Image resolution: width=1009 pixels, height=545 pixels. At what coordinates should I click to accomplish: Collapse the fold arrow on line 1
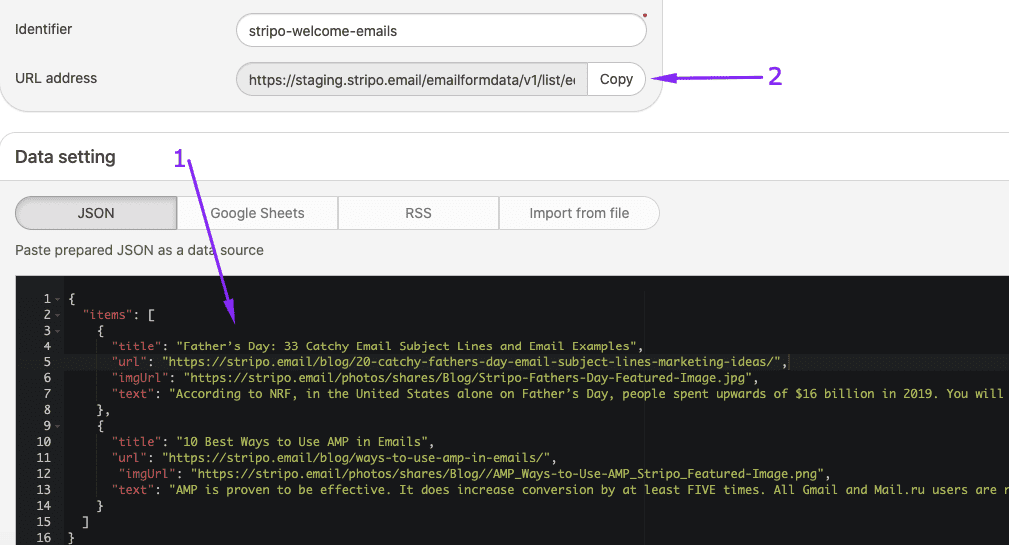(58, 299)
